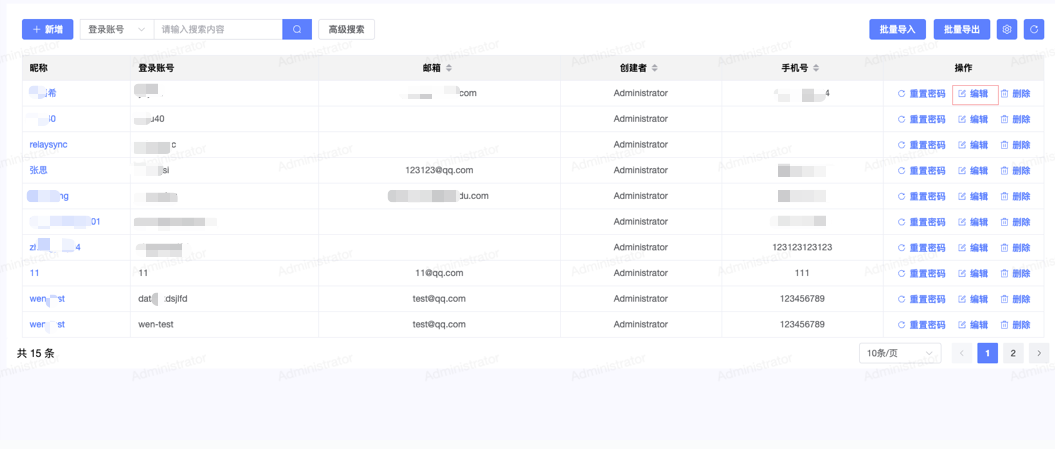Edit the relaysync user row
This screenshot has height=449, width=1055.
(x=973, y=145)
